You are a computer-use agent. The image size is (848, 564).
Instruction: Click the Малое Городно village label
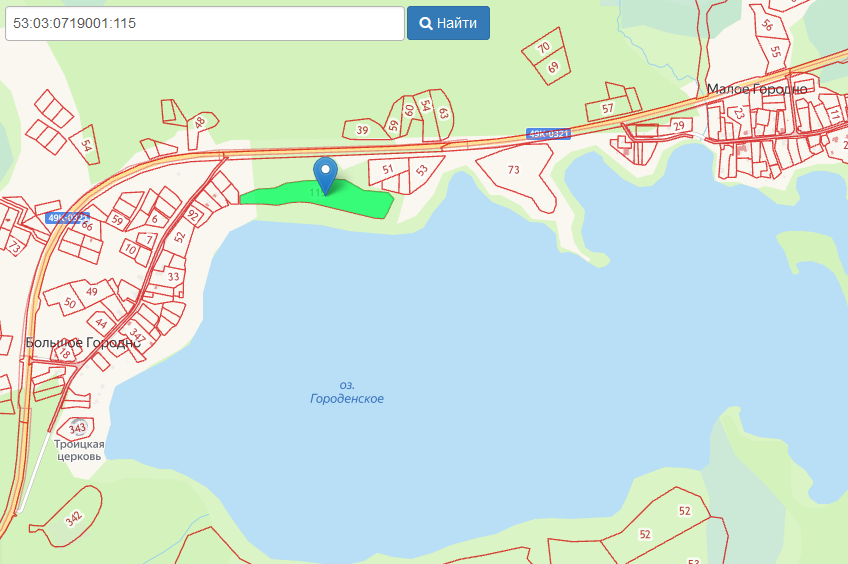tap(757, 89)
